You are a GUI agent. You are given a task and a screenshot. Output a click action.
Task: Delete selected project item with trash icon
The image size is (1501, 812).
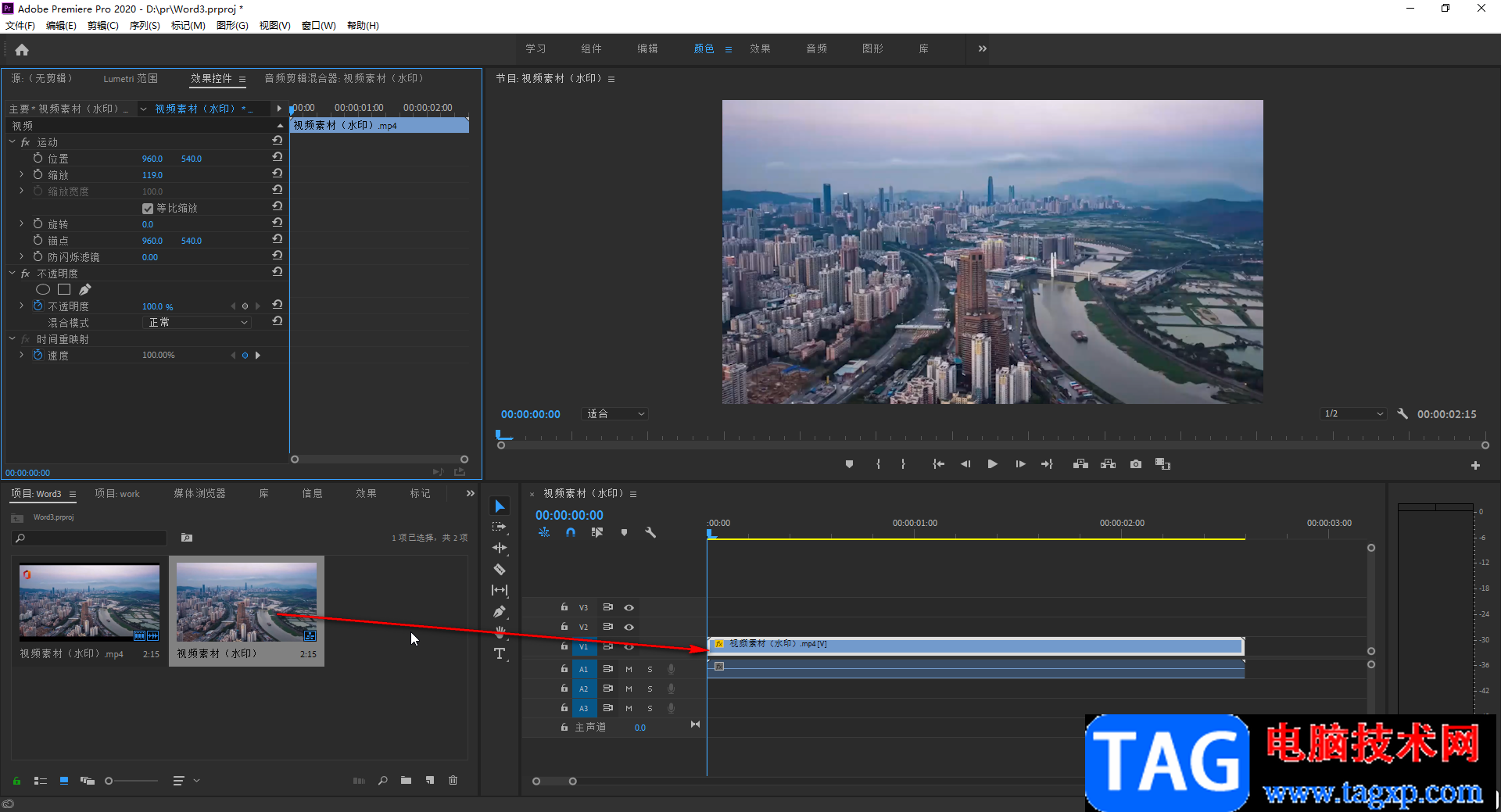453,780
